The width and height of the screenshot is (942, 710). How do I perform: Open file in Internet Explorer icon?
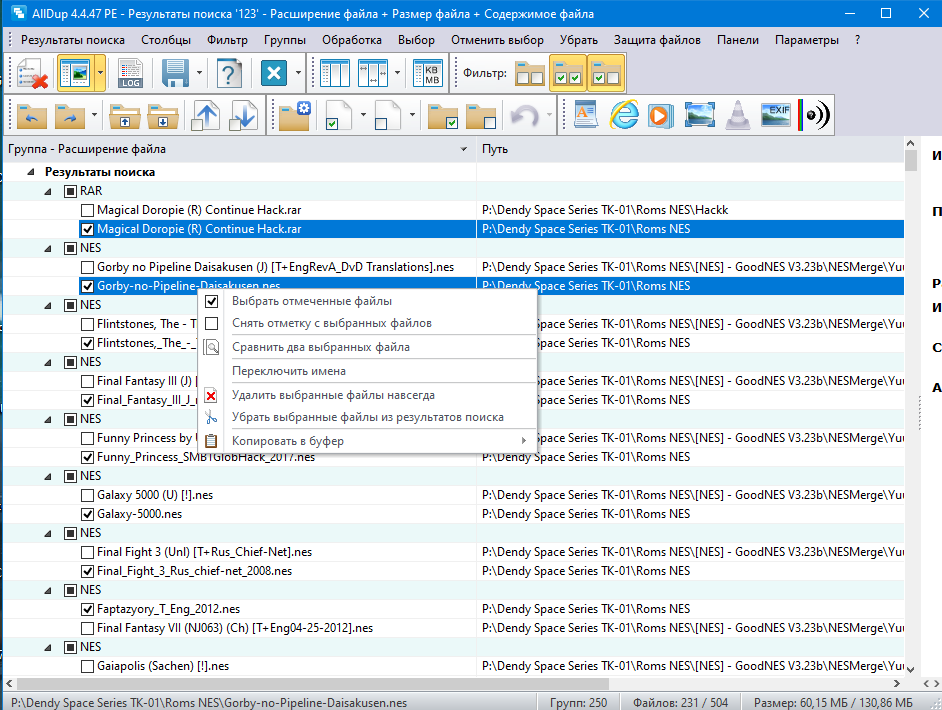[624, 115]
